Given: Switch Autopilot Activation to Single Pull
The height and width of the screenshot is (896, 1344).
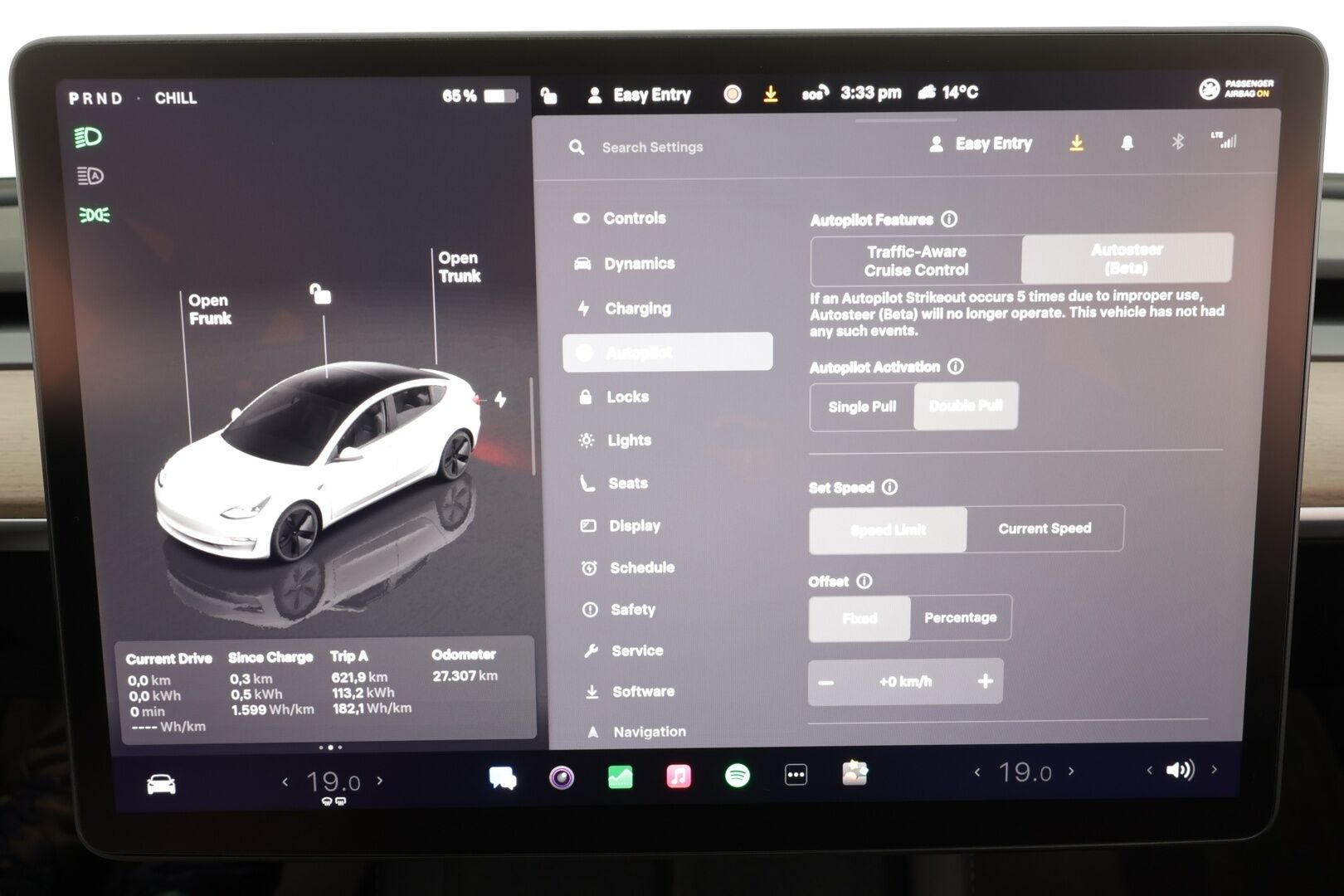Looking at the screenshot, I should click(x=861, y=407).
